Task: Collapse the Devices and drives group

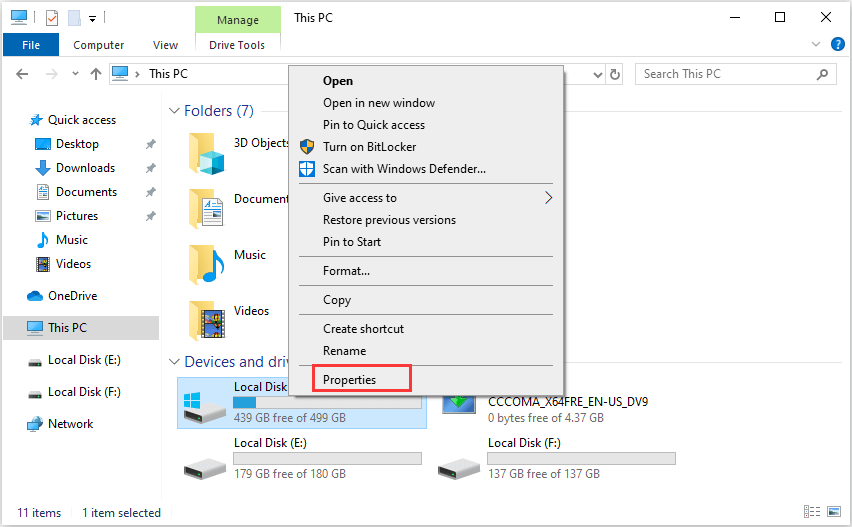Action: tap(174, 362)
